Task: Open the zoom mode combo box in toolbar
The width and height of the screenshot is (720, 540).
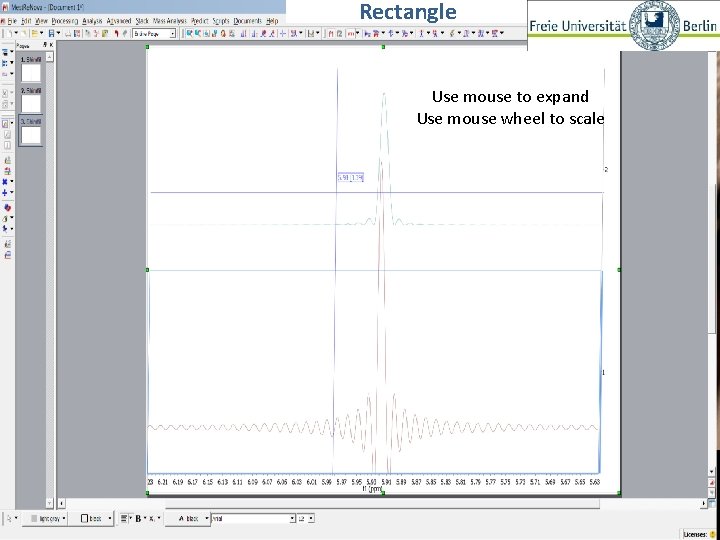Action: [154, 34]
